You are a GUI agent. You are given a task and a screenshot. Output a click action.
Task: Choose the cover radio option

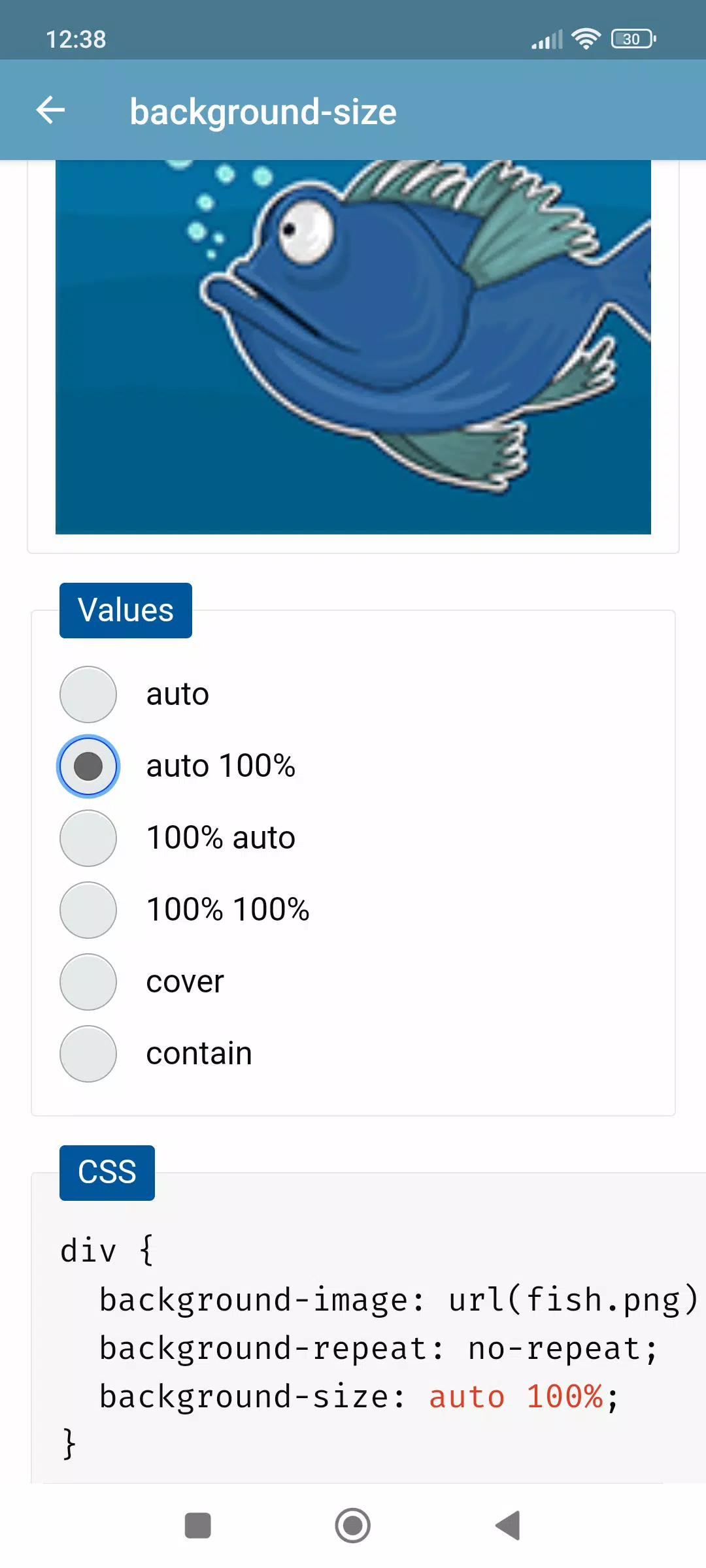[x=88, y=982]
